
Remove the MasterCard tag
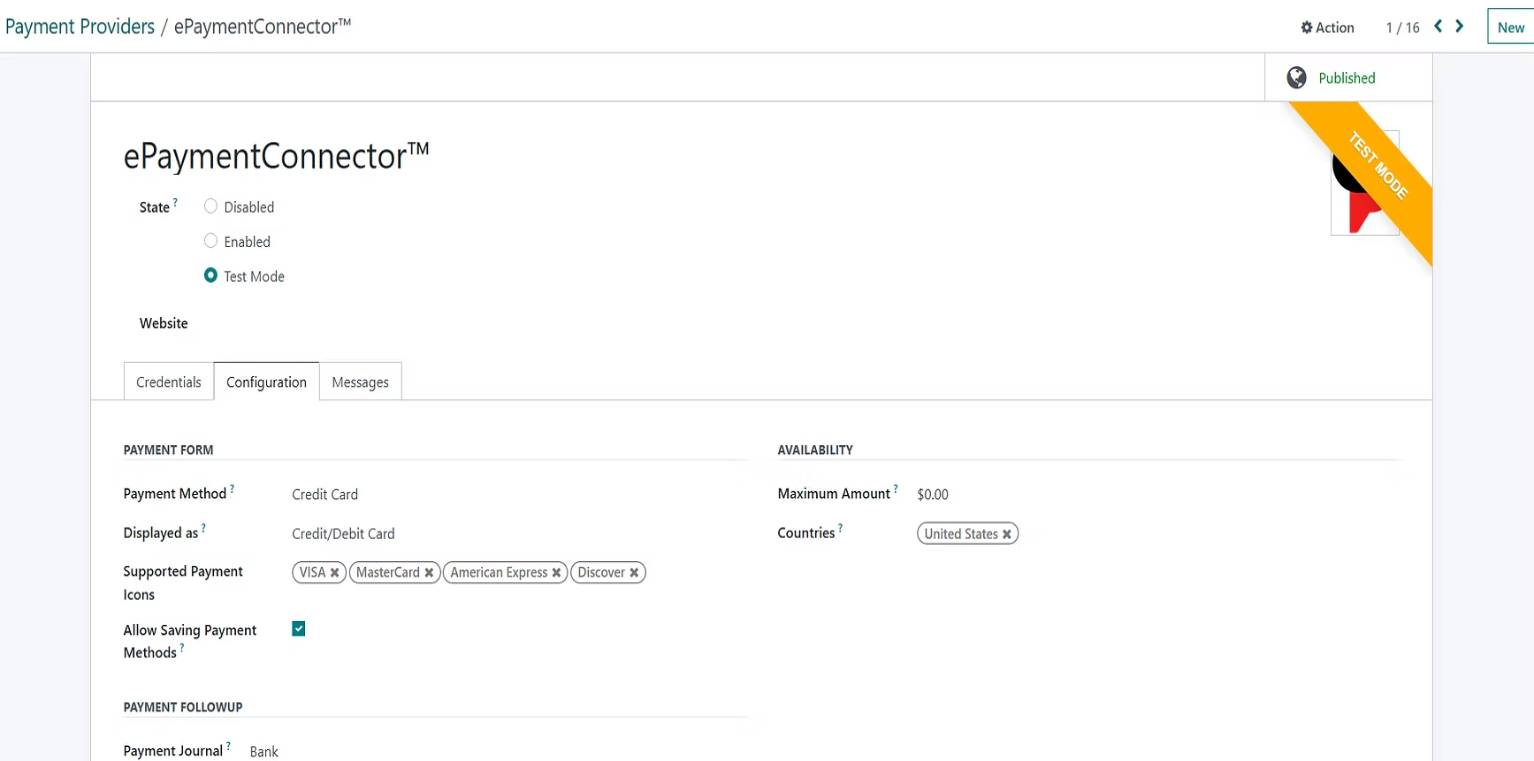(x=429, y=573)
